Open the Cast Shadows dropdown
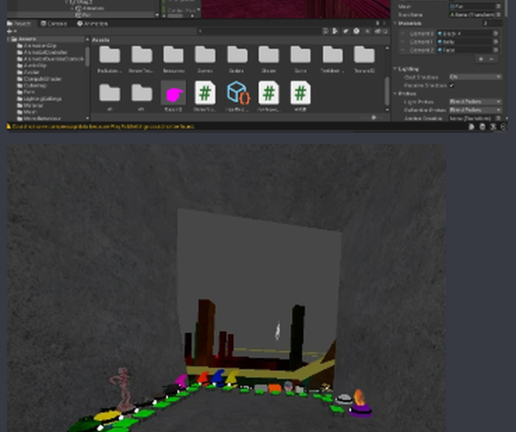Viewport: 516px width, 432px height. coord(475,77)
